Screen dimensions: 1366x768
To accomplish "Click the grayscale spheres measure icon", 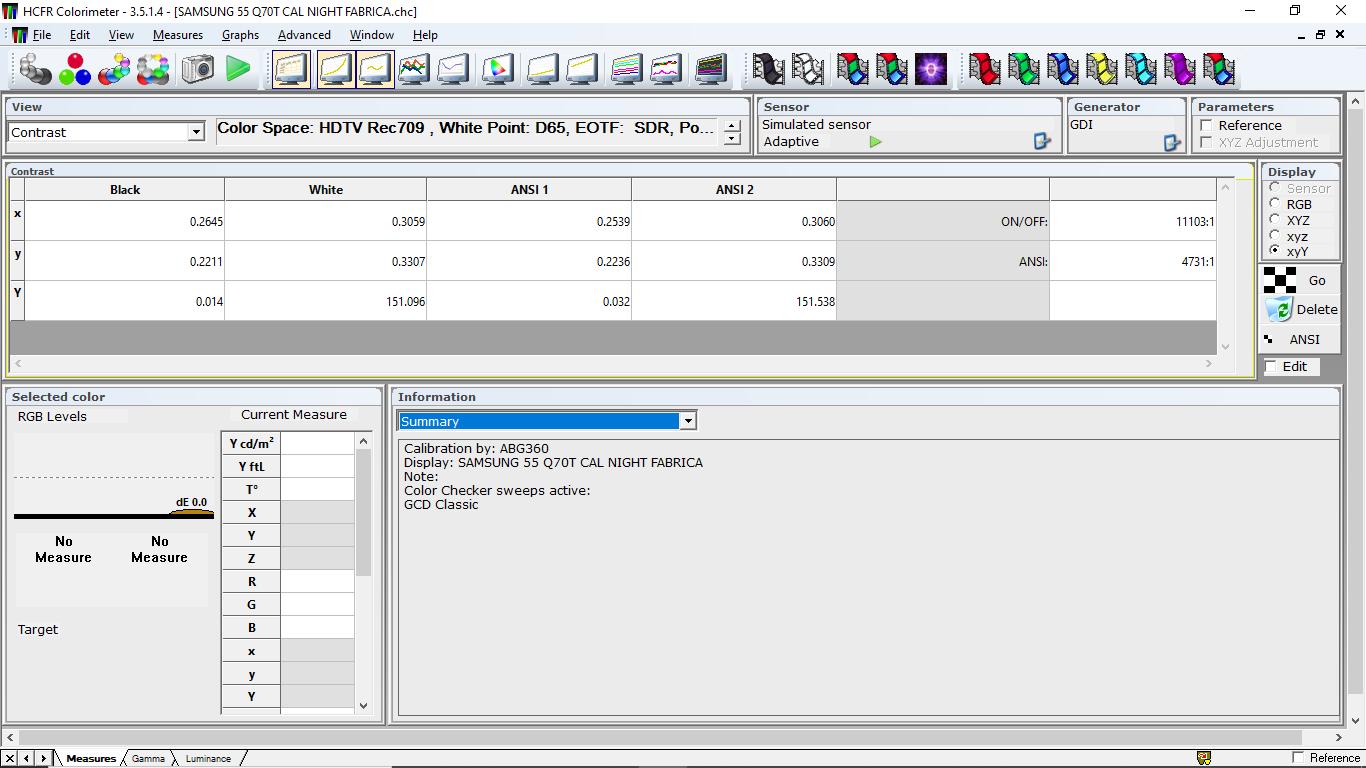I will pyautogui.click(x=36, y=69).
